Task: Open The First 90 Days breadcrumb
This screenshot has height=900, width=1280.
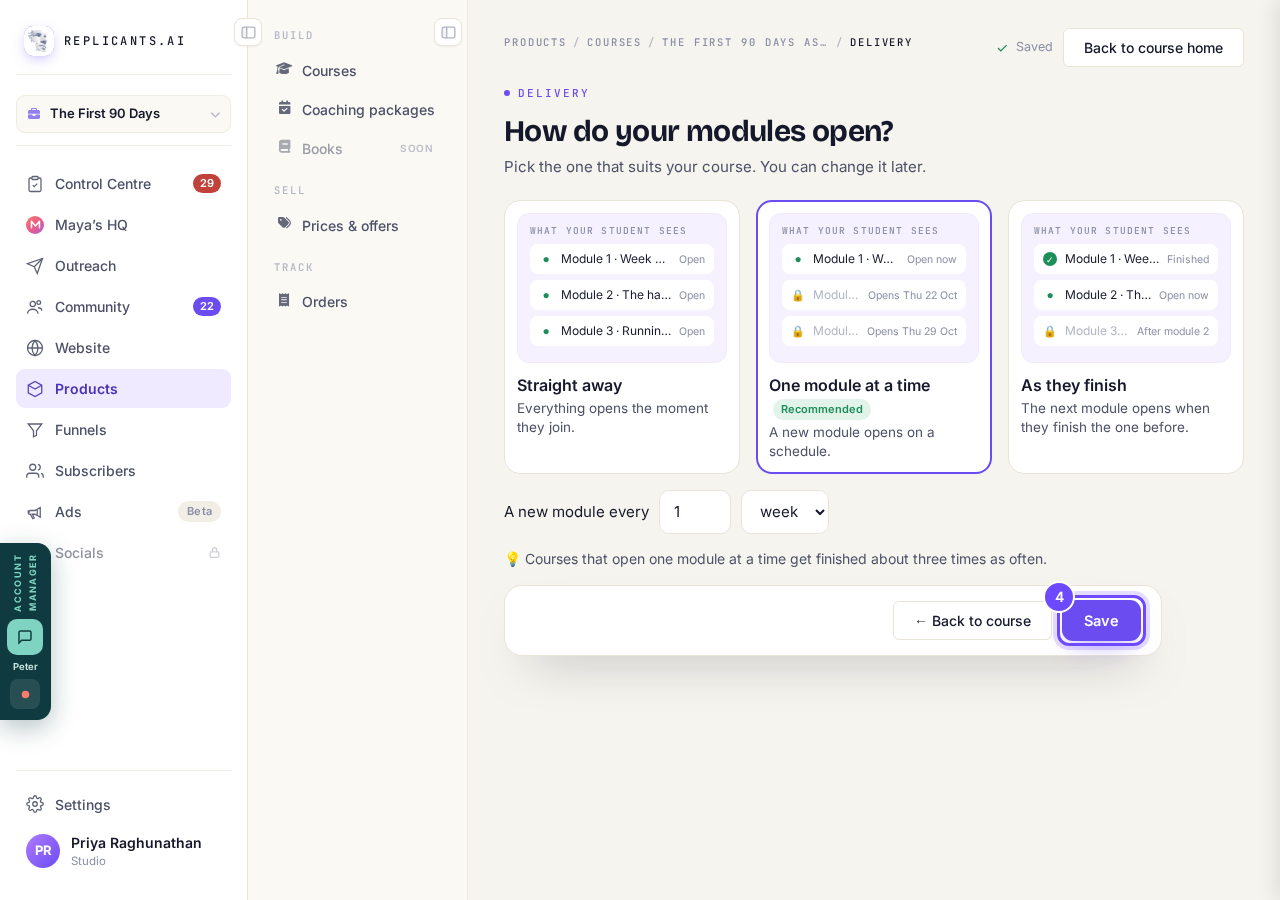Action: (x=745, y=42)
